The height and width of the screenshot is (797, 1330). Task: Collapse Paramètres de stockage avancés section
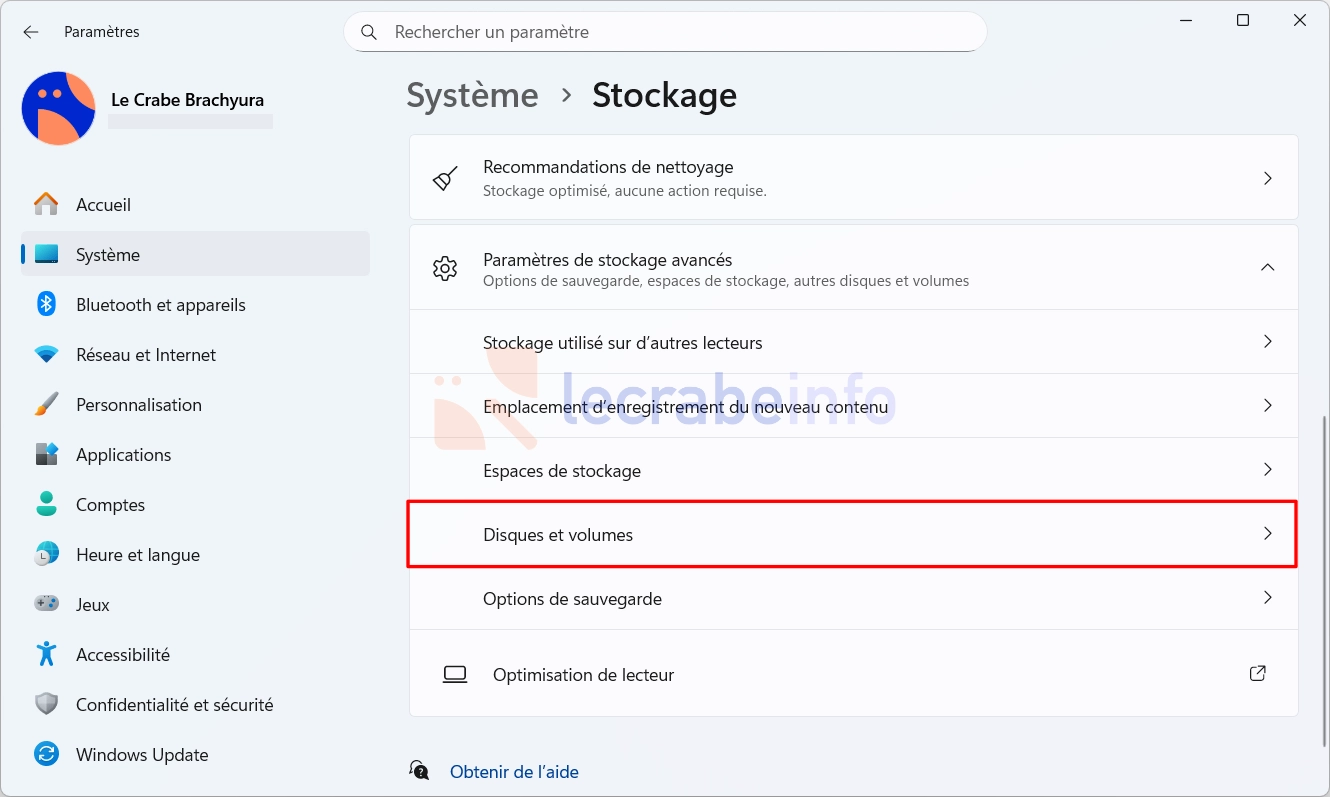click(x=1267, y=267)
